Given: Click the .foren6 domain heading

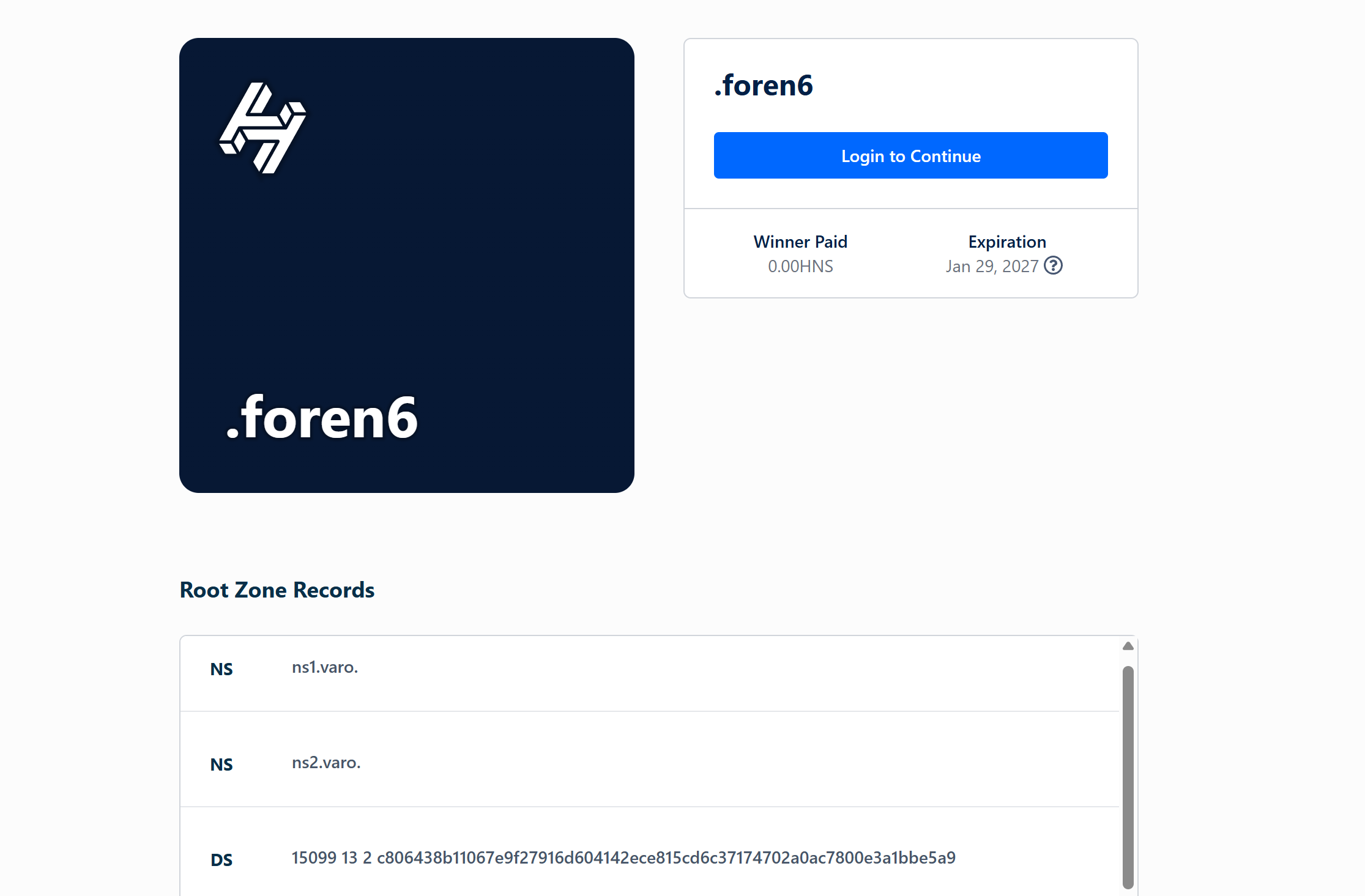Looking at the screenshot, I should tap(764, 85).
